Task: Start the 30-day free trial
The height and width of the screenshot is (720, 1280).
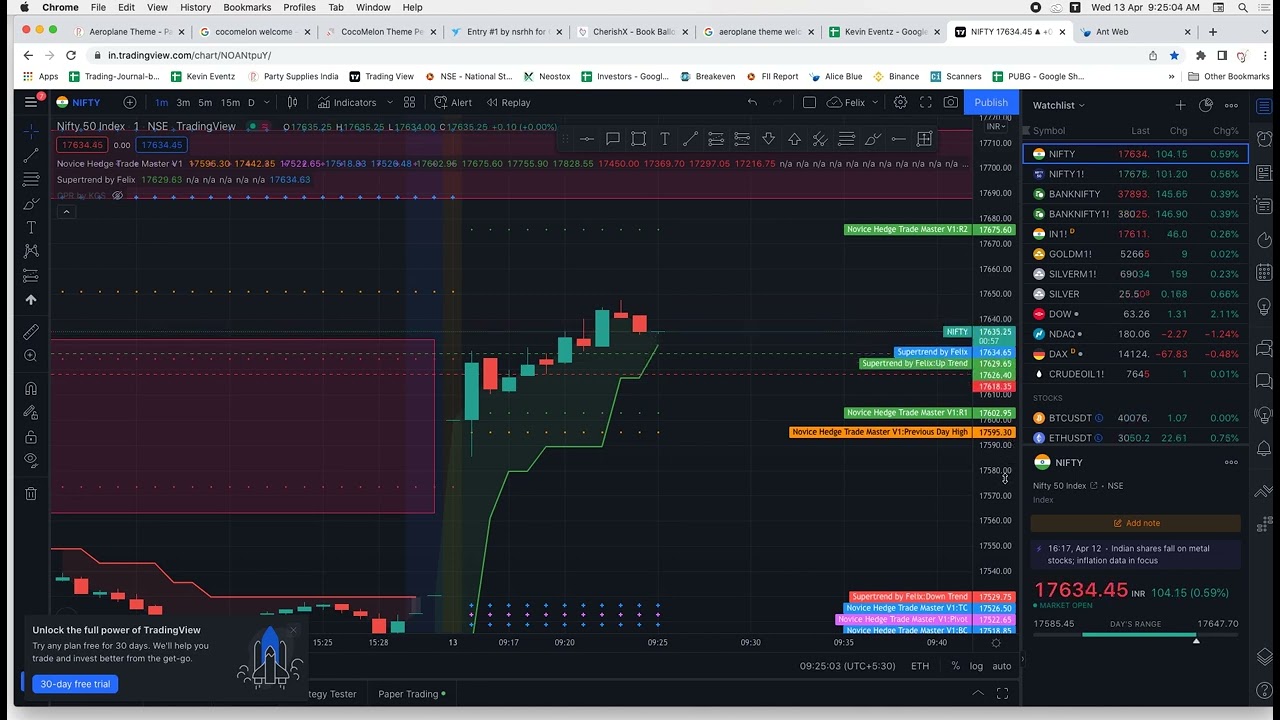Action: point(75,684)
